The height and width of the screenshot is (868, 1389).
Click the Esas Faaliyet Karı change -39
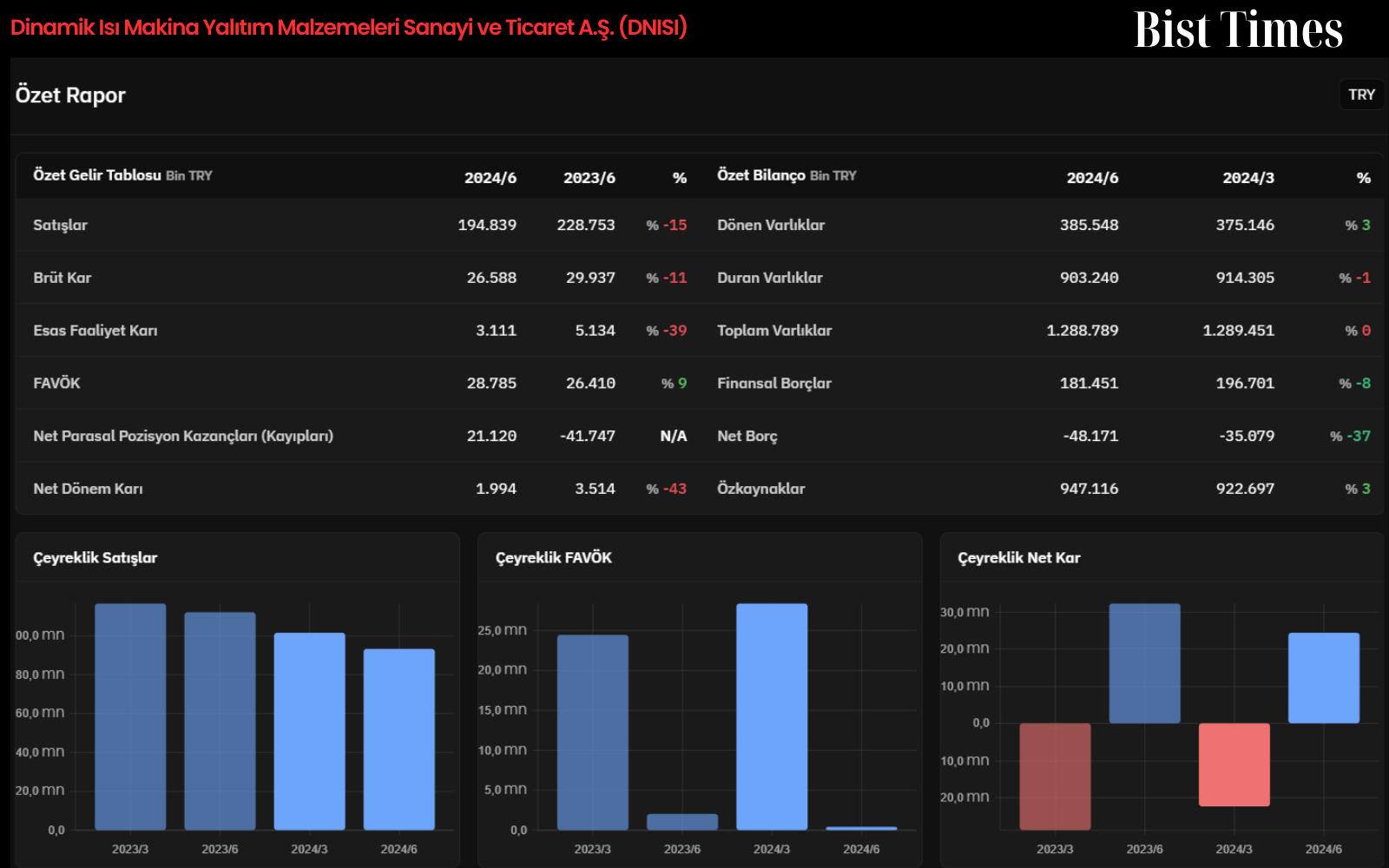[x=667, y=331]
